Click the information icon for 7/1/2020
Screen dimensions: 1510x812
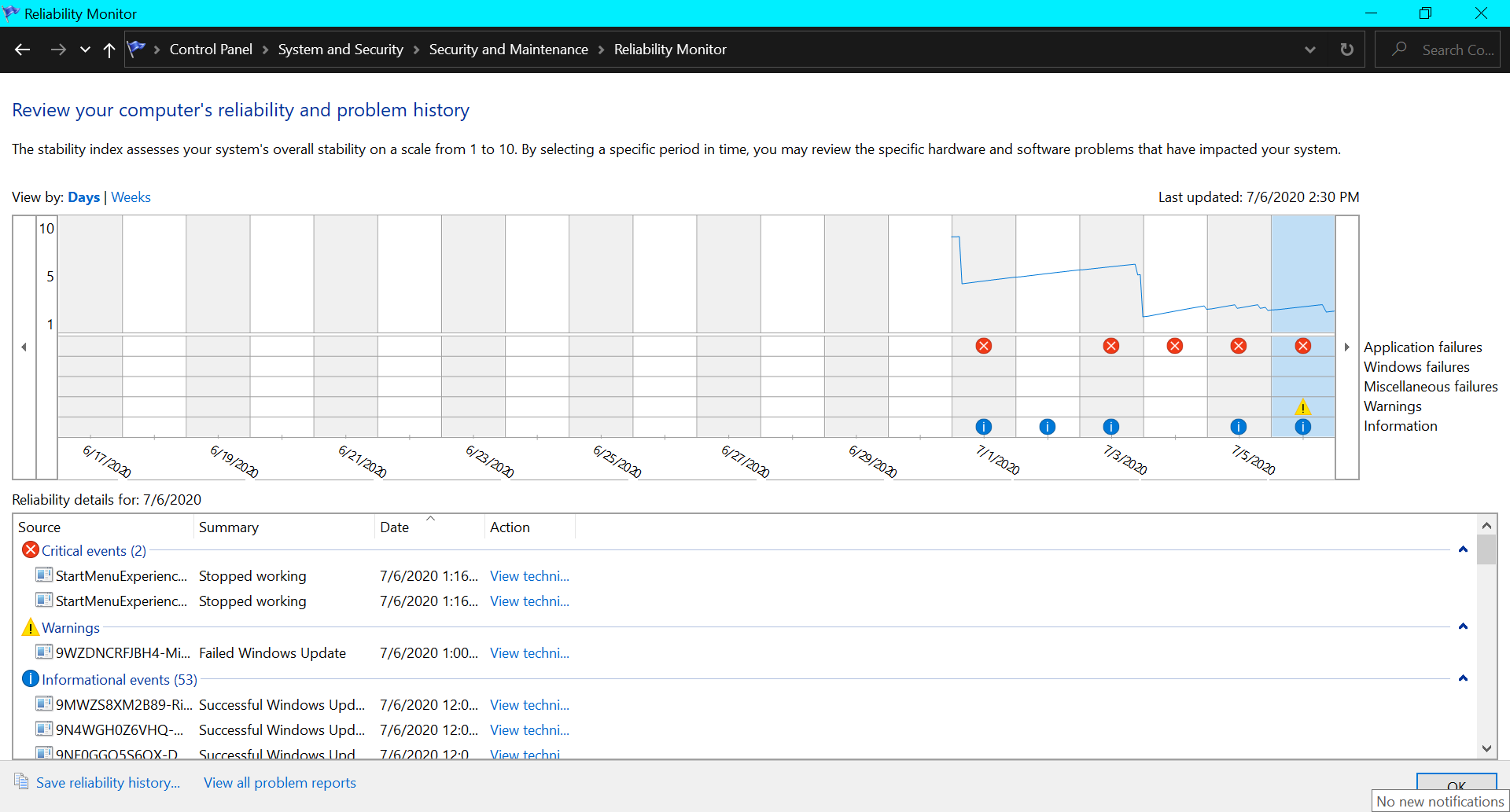coord(984,427)
